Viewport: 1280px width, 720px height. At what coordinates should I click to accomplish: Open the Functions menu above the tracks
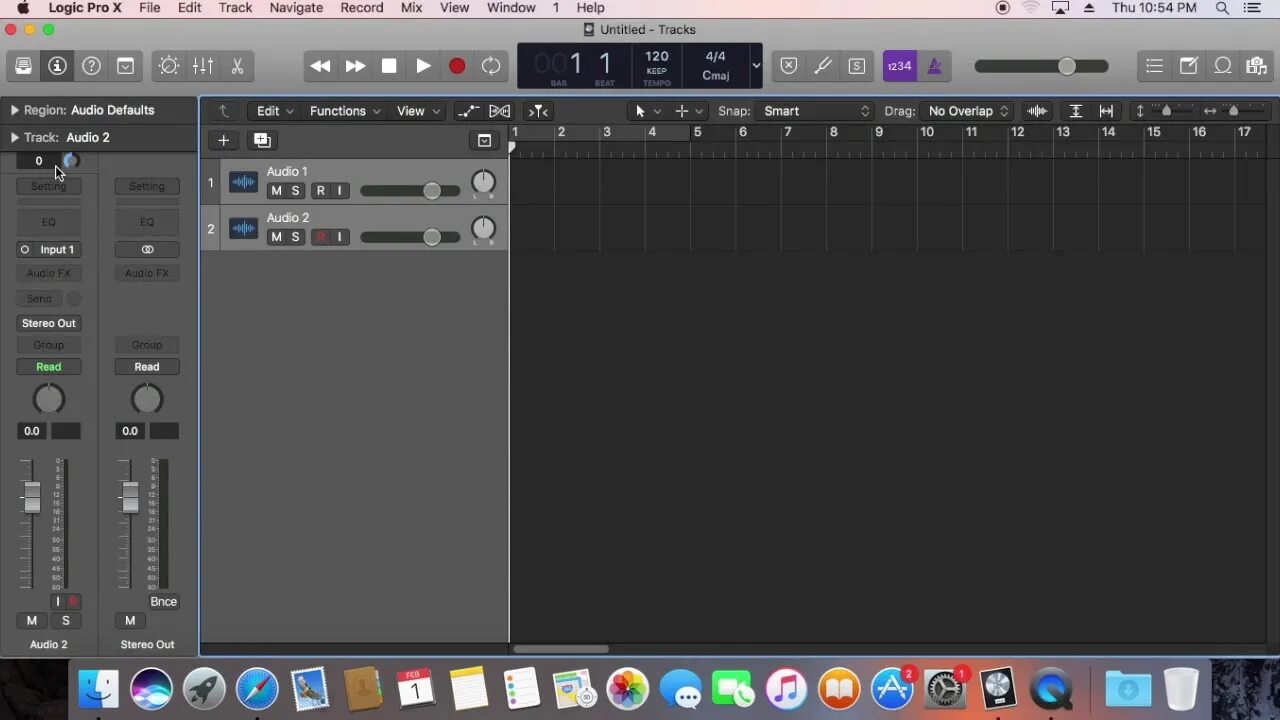(337, 111)
